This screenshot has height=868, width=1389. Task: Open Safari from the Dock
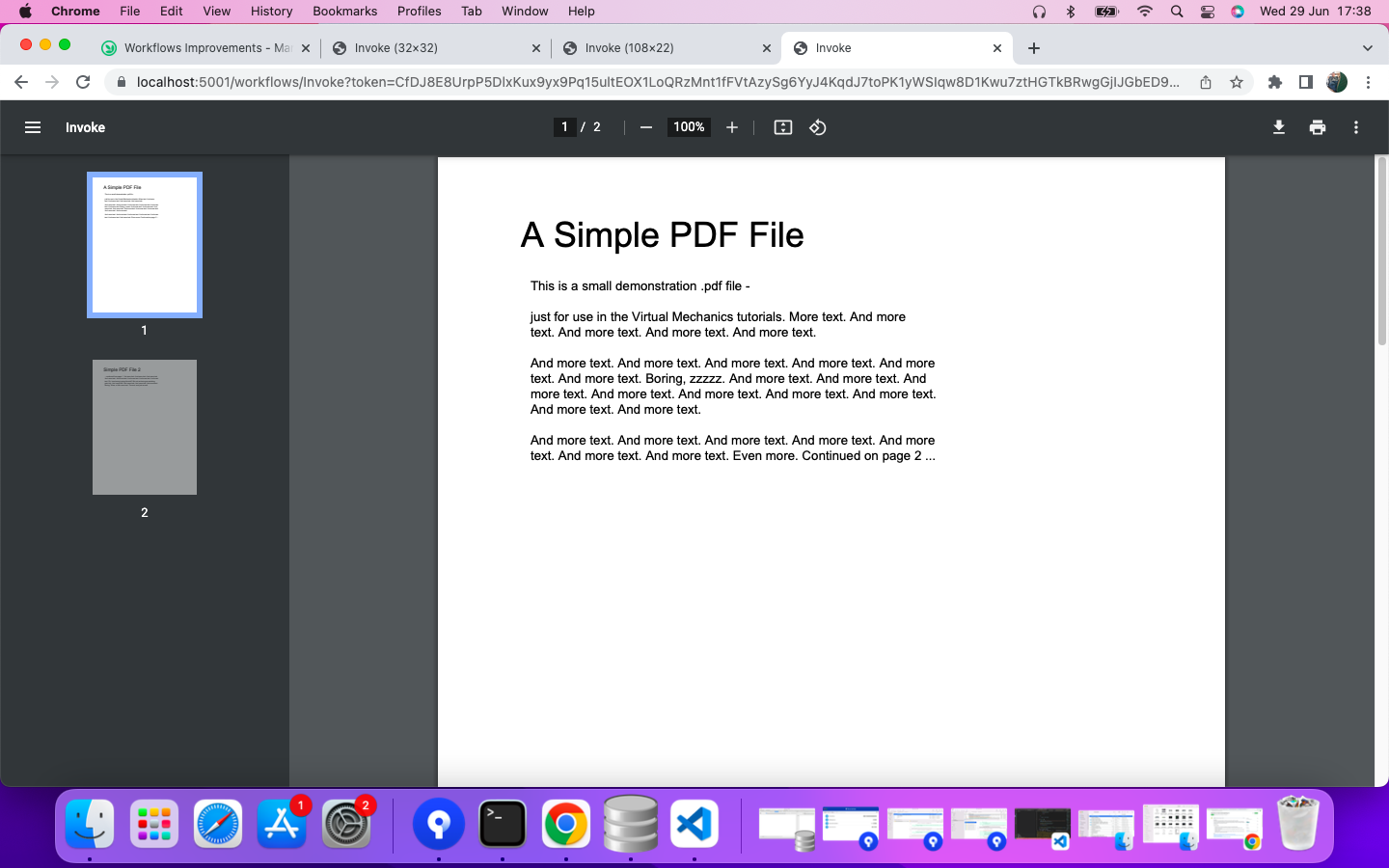[x=218, y=825]
